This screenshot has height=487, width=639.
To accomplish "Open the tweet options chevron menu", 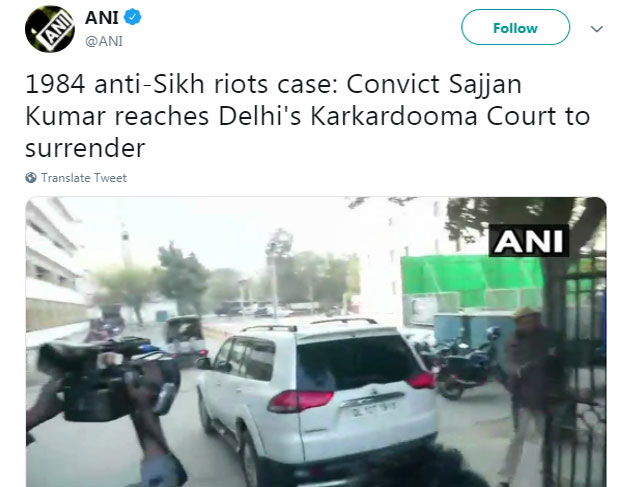I will coord(597,29).
